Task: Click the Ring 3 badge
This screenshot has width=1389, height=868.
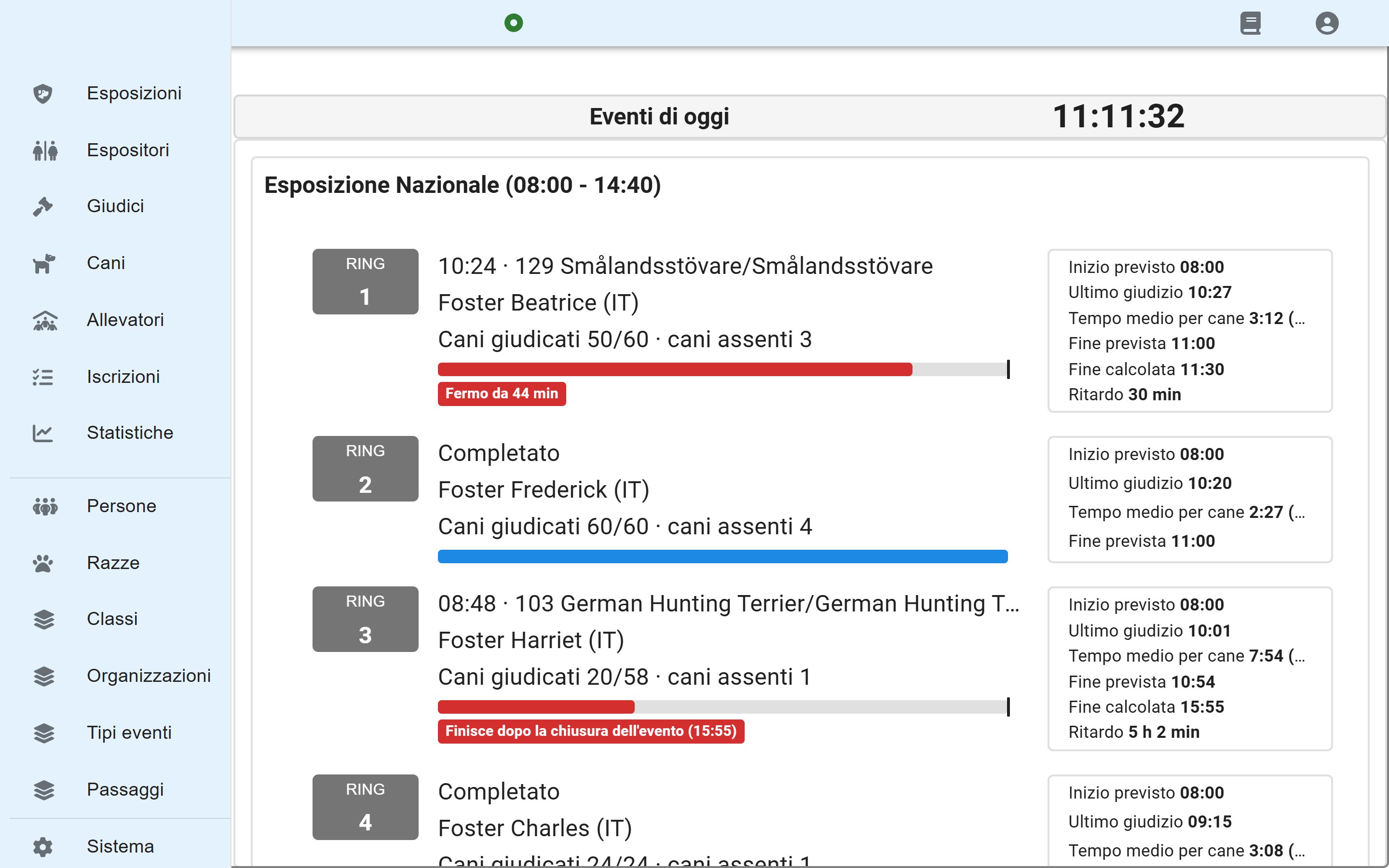Action: (x=365, y=619)
